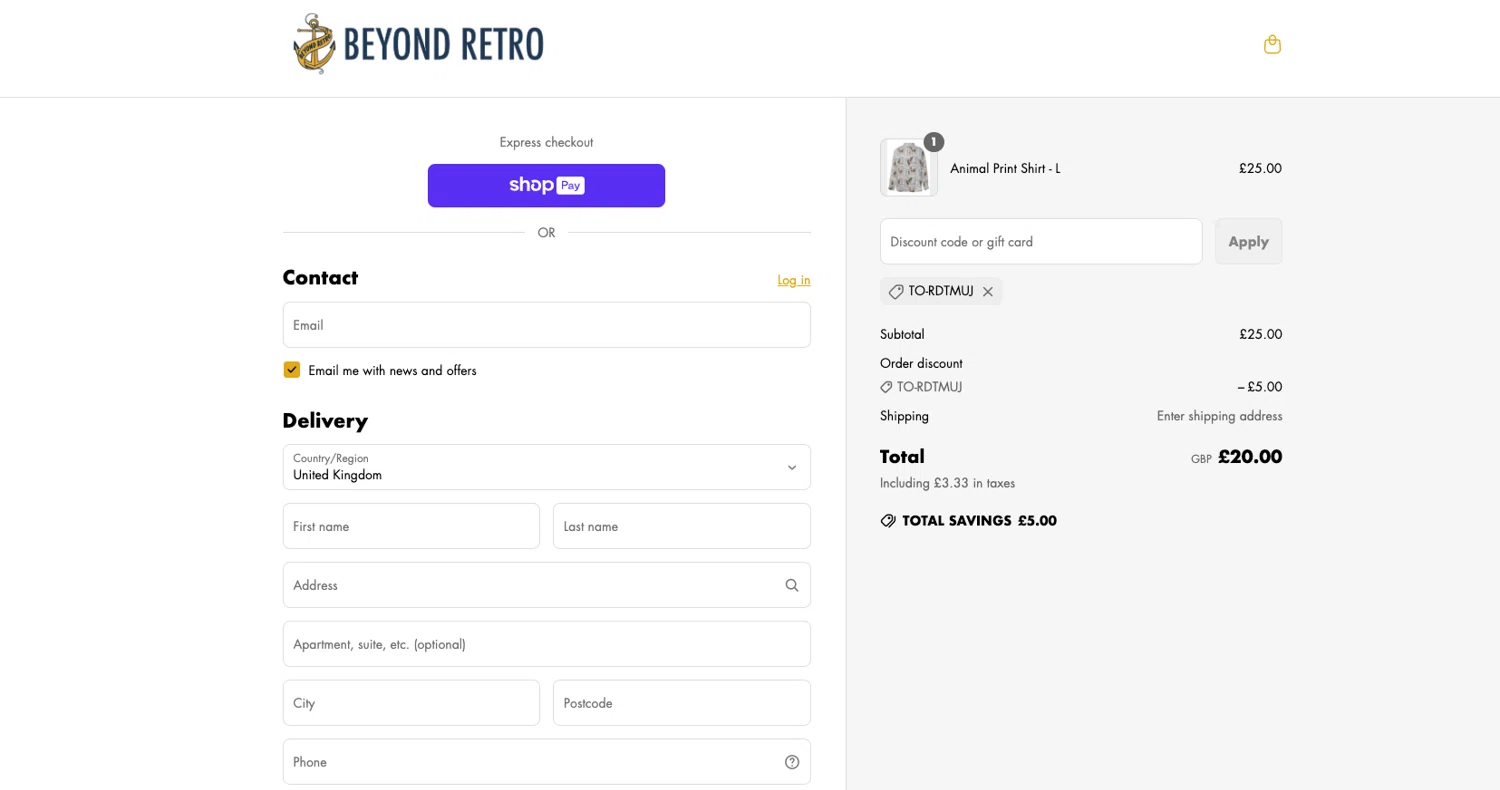Select the Enter shipping address text
This screenshot has height=790, width=1500.
[x=1219, y=416]
